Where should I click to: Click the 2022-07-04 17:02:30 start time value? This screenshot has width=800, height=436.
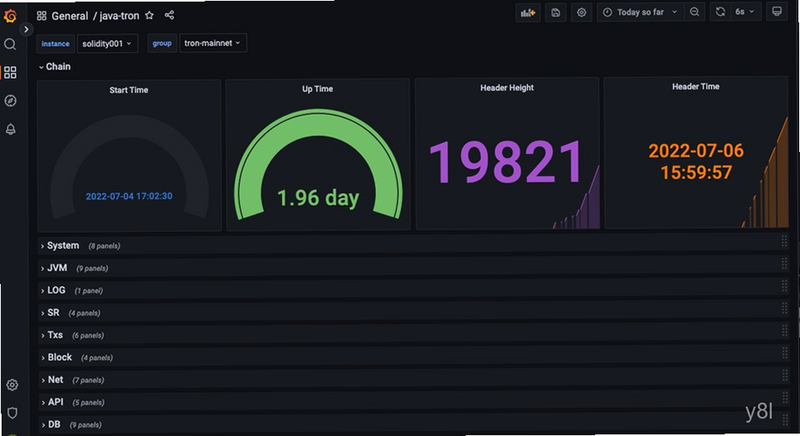(x=129, y=196)
